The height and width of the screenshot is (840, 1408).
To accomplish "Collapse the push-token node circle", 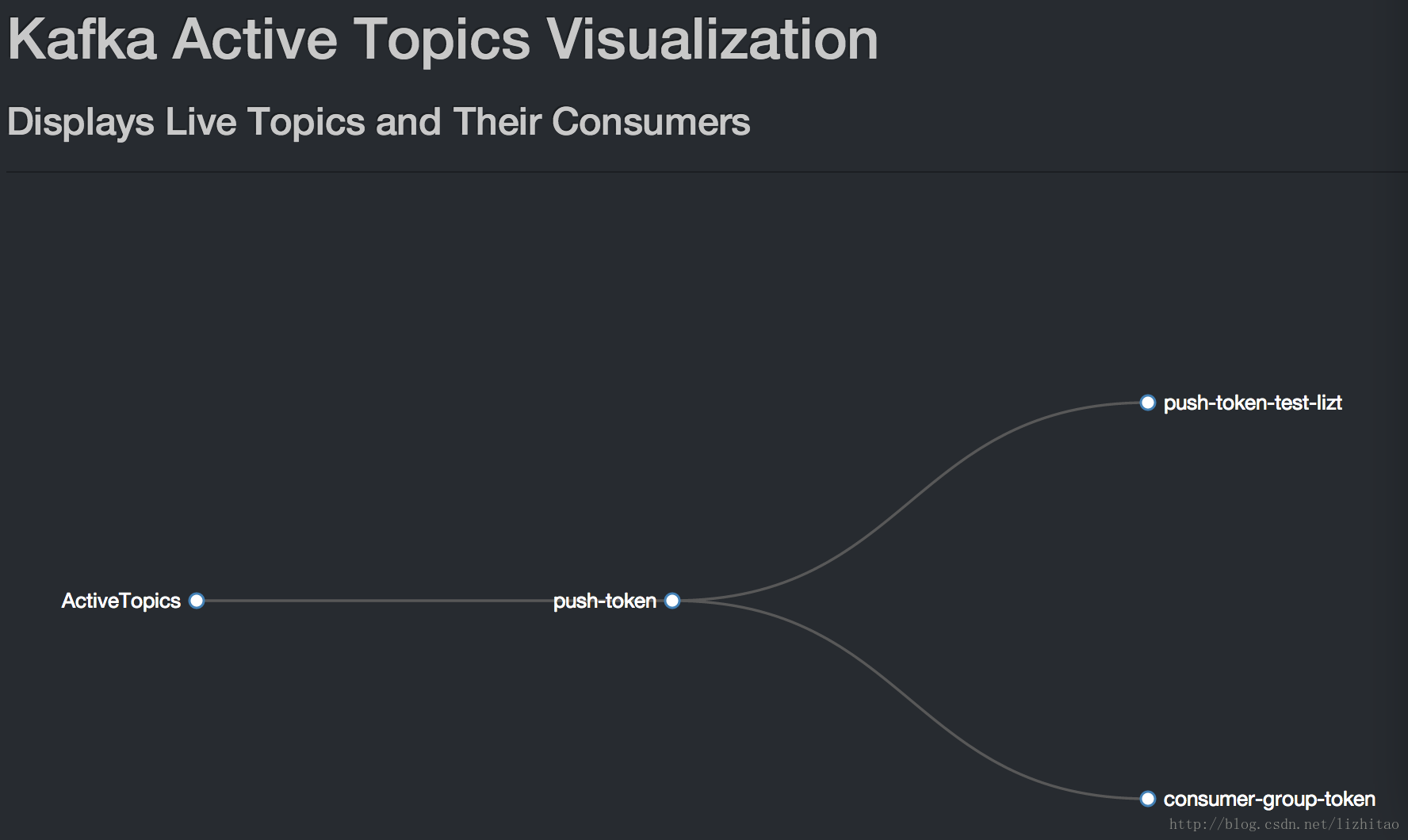I will (x=672, y=601).
